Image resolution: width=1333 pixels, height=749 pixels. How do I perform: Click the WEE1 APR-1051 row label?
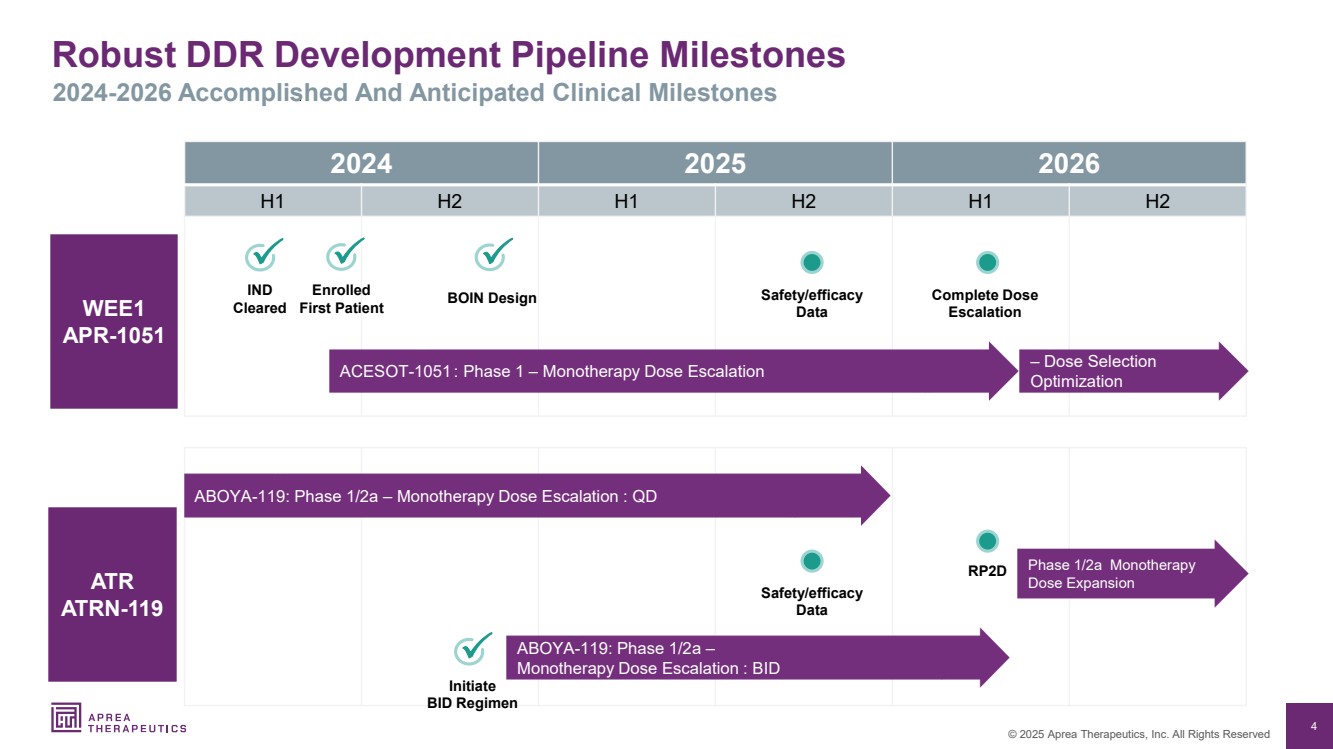(x=114, y=321)
